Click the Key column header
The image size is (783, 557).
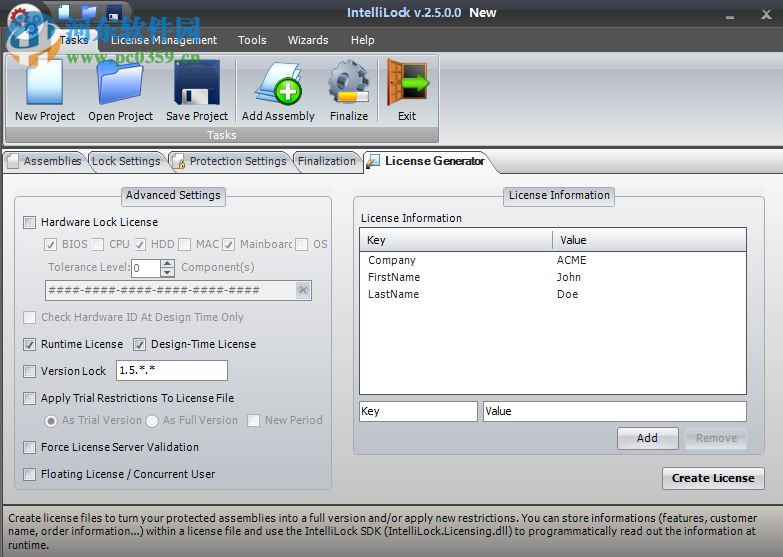pyautogui.click(x=456, y=240)
